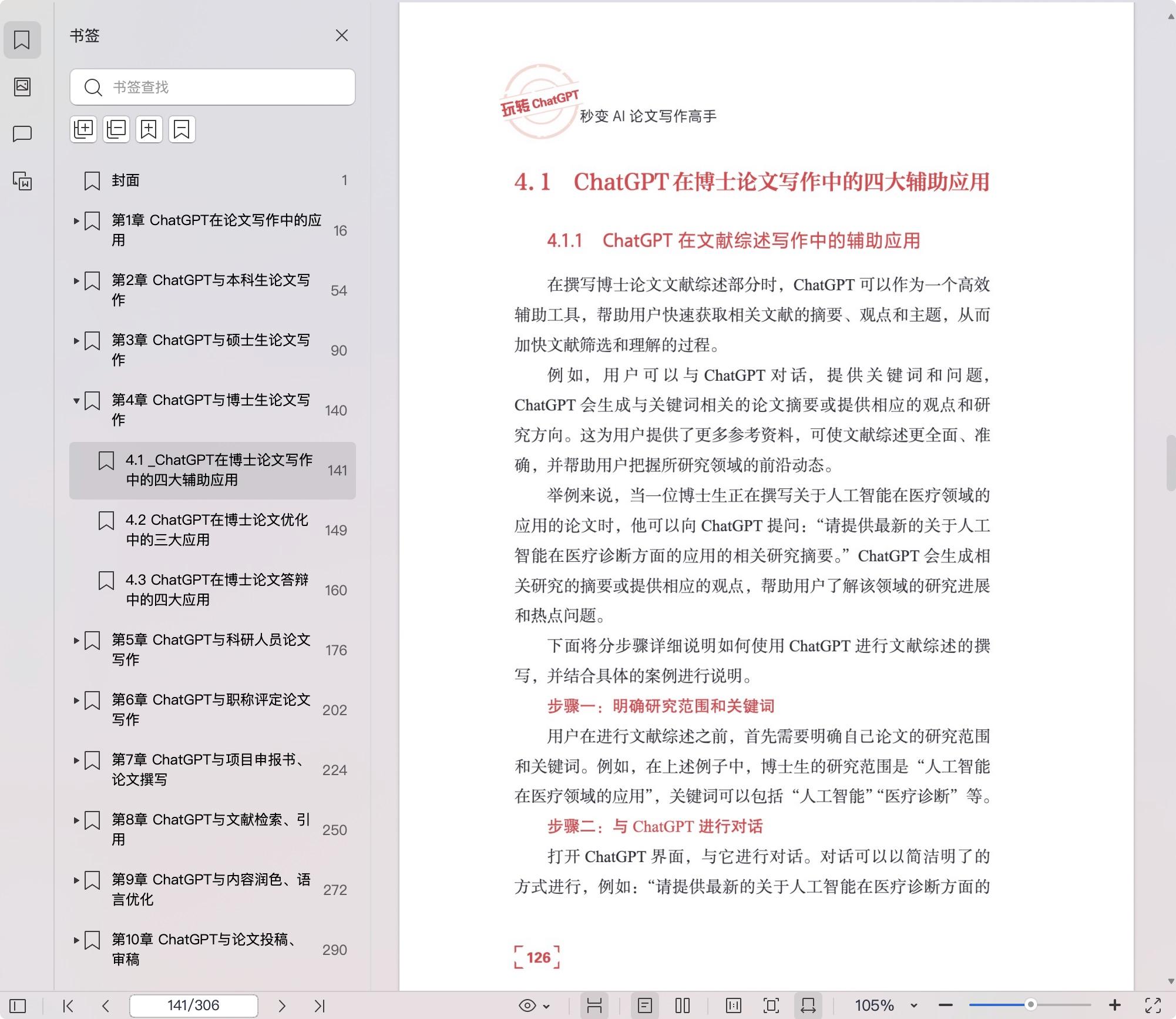Open 第2章 ChatGPT与本科生论文写作 bookmark
The height and width of the screenshot is (1019, 1176).
211,290
